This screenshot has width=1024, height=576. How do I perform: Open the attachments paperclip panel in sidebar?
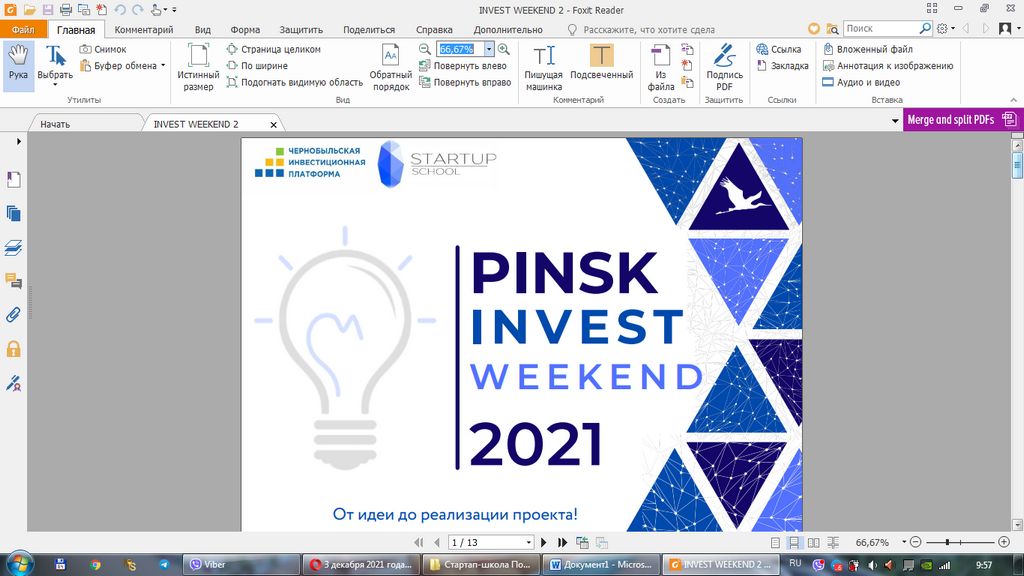pos(14,314)
